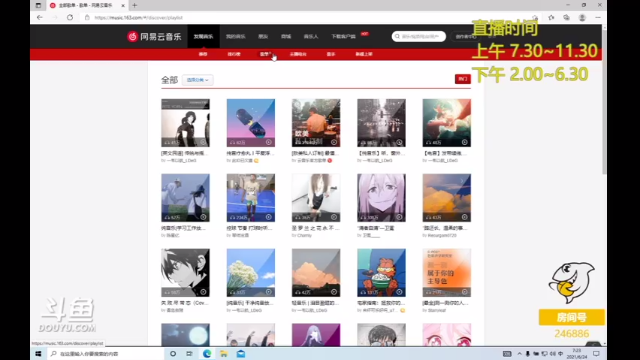This screenshot has width=640, height=360.
Task: Open a new browser tab with plus icon
Action: coord(134,5)
